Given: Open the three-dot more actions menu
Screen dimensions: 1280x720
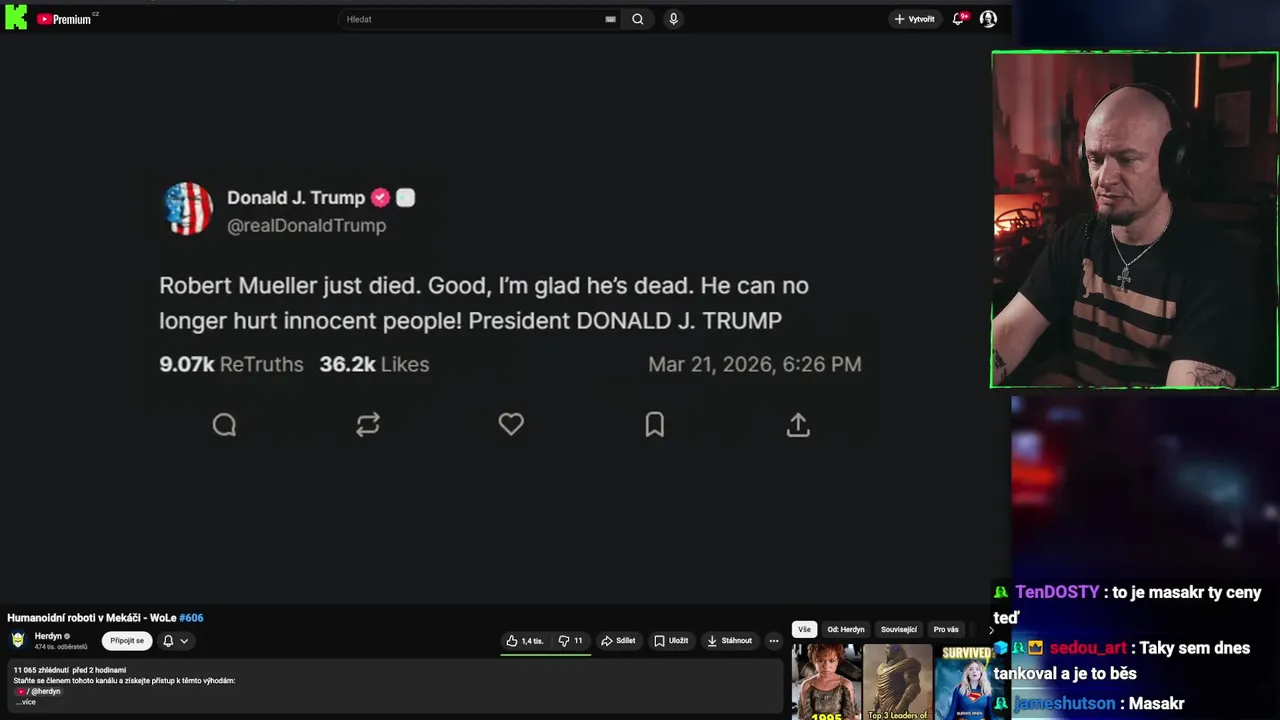Looking at the screenshot, I should click(x=774, y=641).
